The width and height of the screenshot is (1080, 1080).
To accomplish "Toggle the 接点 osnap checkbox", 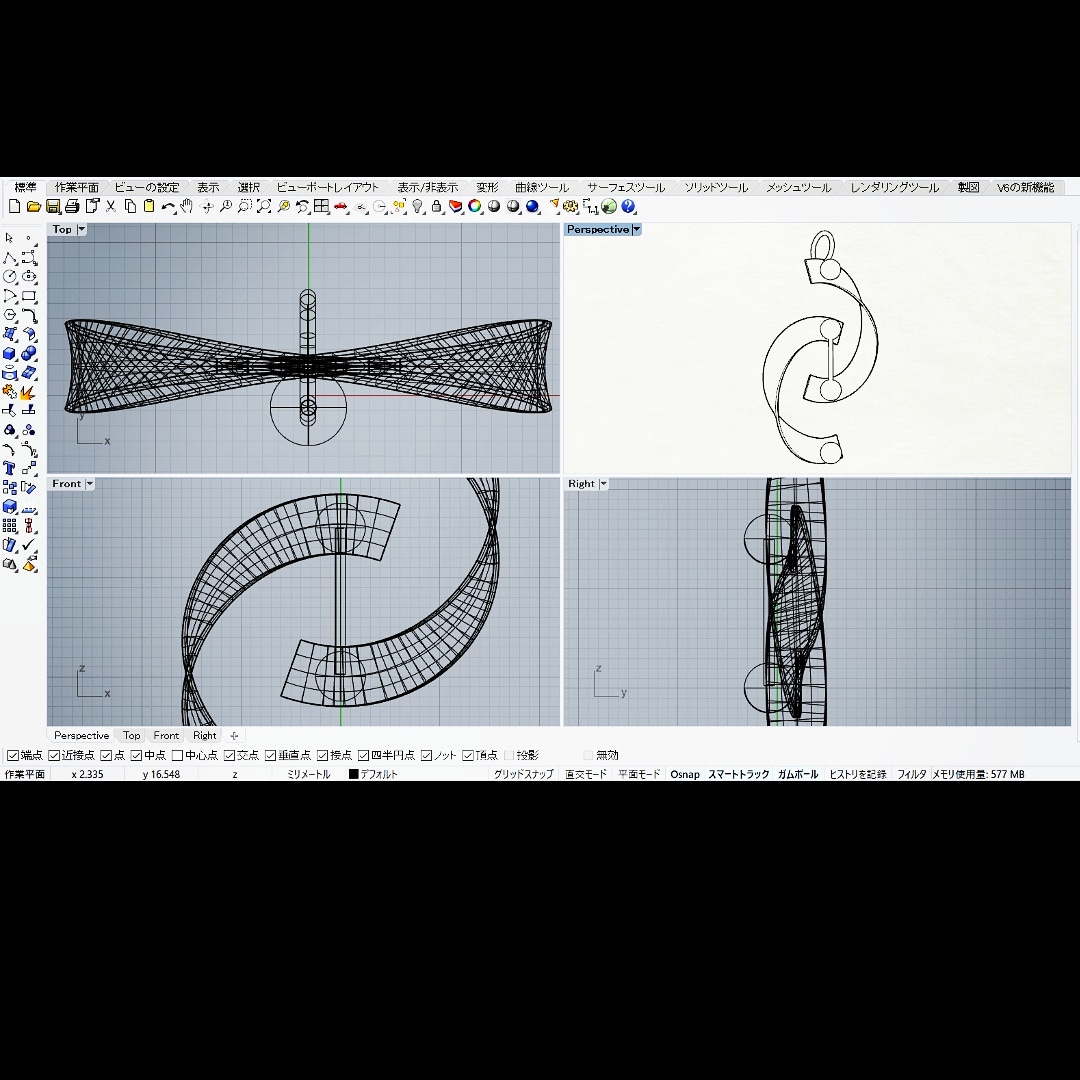I will (x=322, y=756).
